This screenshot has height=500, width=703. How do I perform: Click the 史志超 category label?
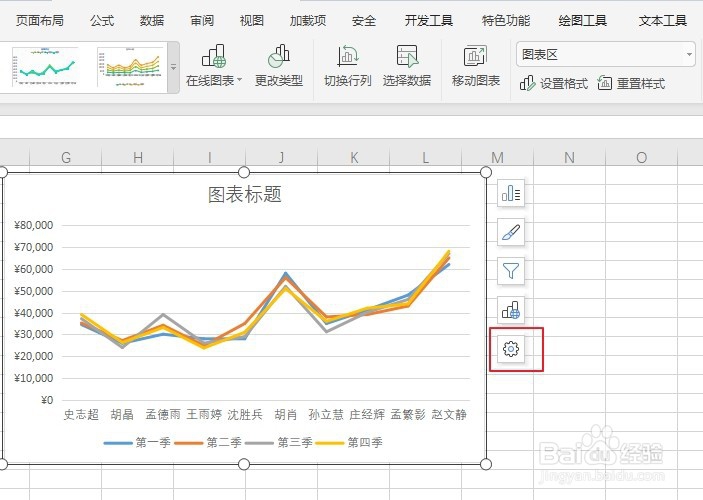81,414
